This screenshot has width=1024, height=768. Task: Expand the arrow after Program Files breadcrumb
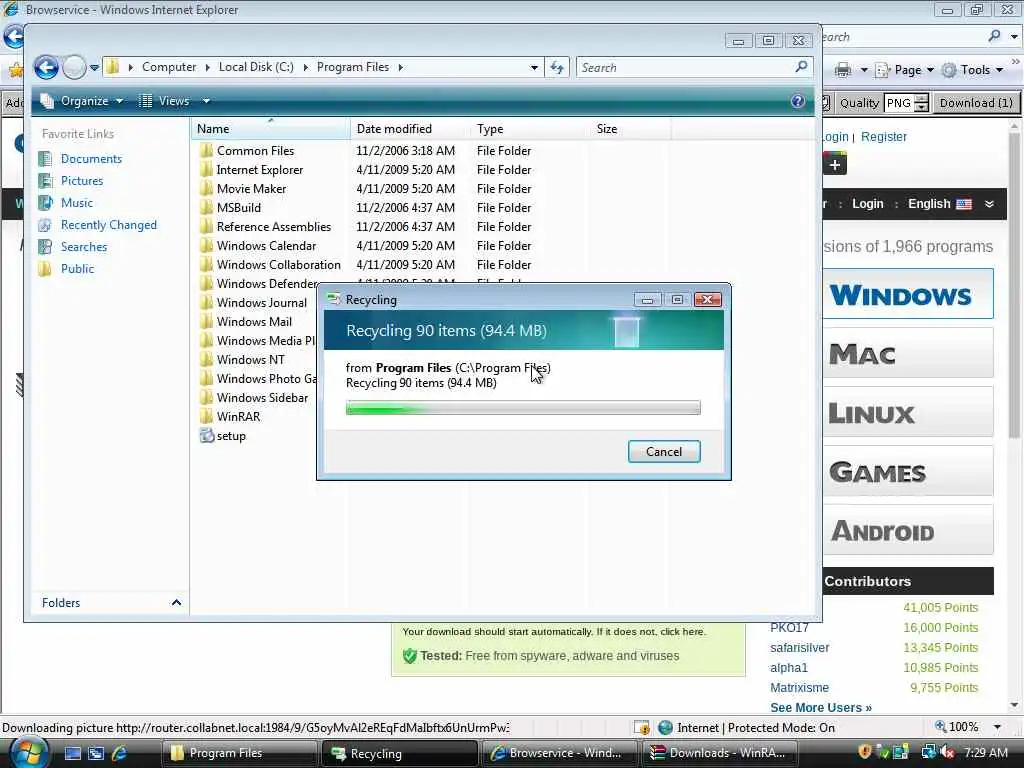[400, 67]
